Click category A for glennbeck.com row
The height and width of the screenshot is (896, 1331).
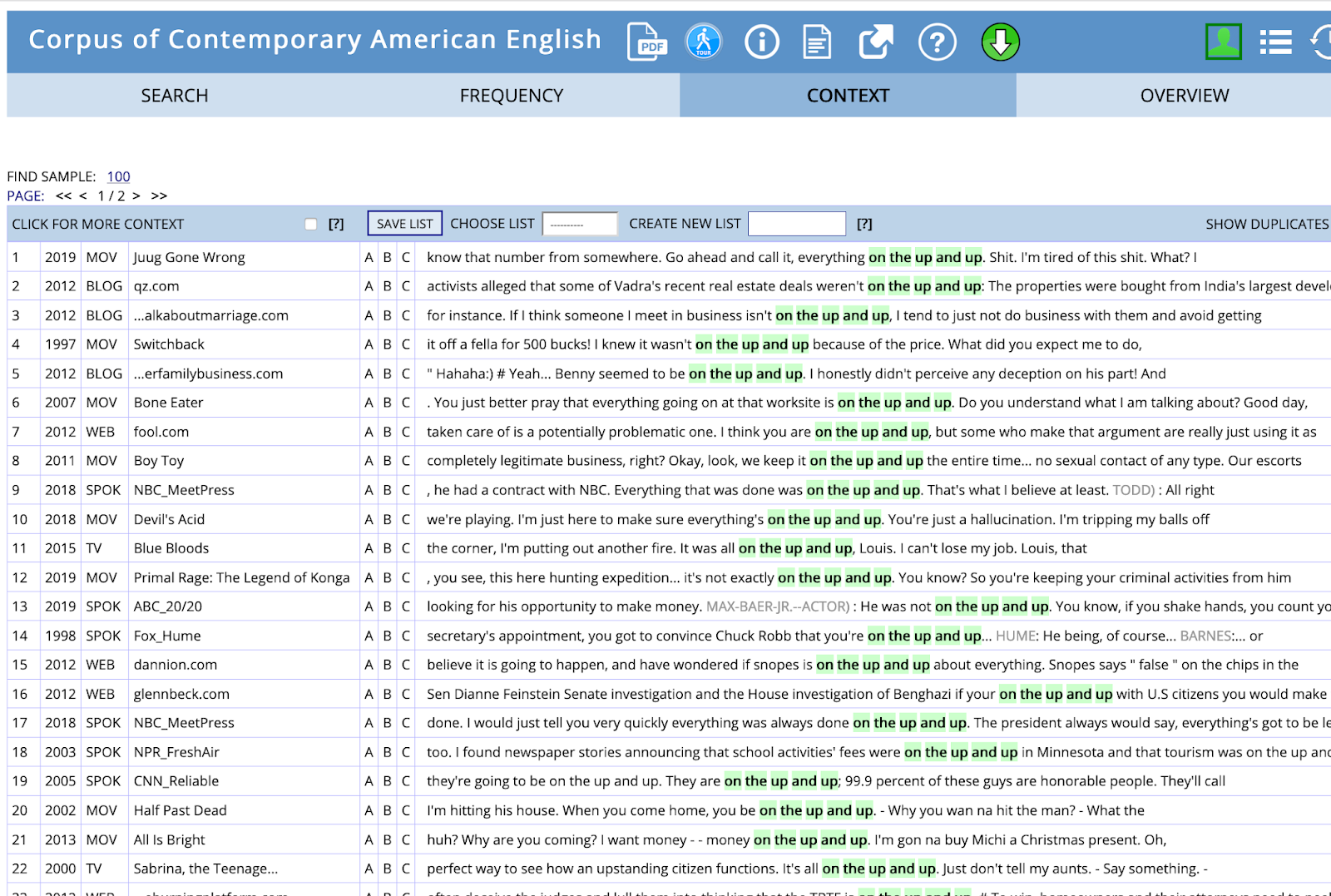[369, 694]
